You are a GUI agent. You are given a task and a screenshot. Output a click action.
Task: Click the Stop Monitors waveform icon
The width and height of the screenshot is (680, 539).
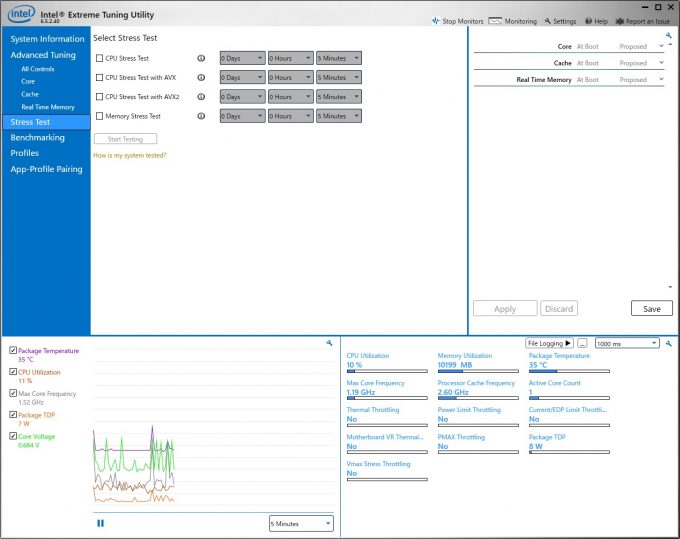pos(435,21)
